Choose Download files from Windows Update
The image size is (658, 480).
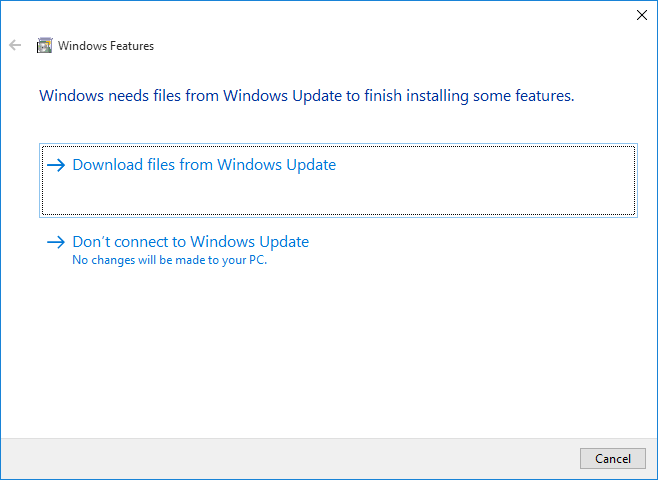204,165
